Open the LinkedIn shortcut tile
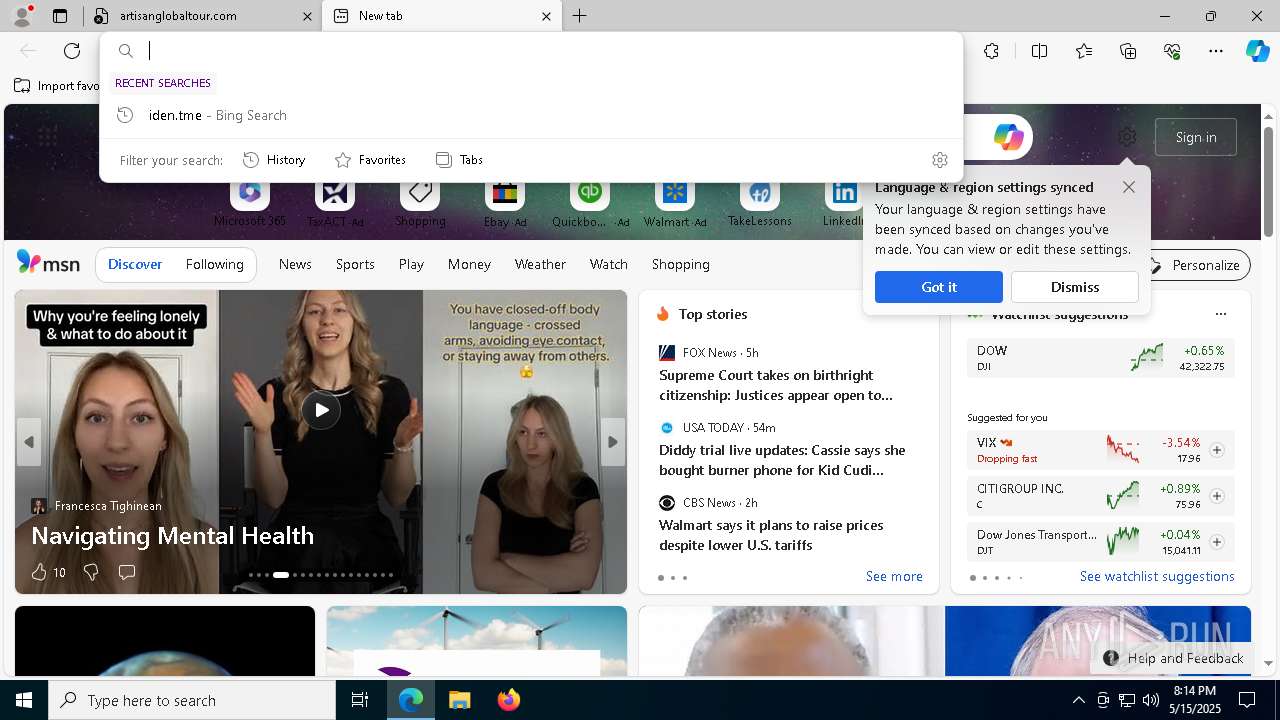Screen dimensions: 1280x720 843,203
